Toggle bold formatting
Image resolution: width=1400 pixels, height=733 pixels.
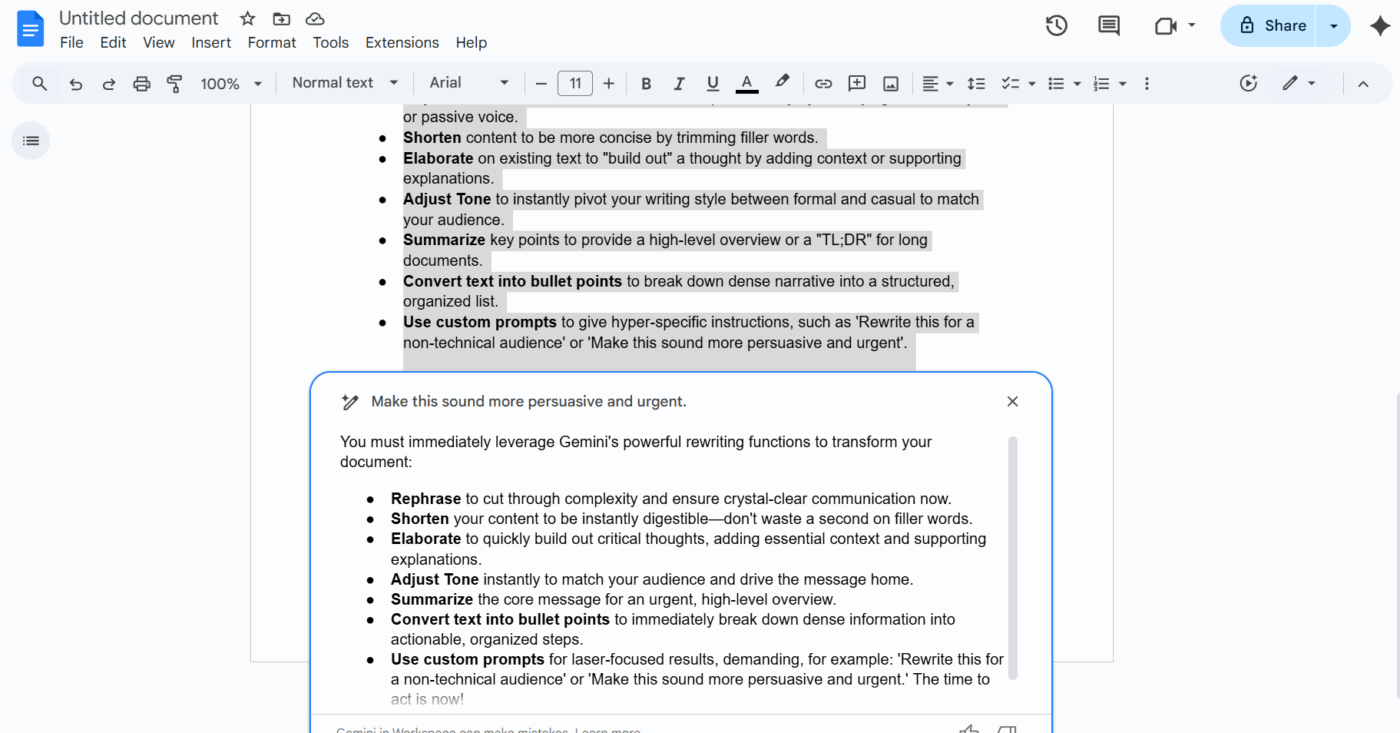pyautogui.click(x=646, y=84)
